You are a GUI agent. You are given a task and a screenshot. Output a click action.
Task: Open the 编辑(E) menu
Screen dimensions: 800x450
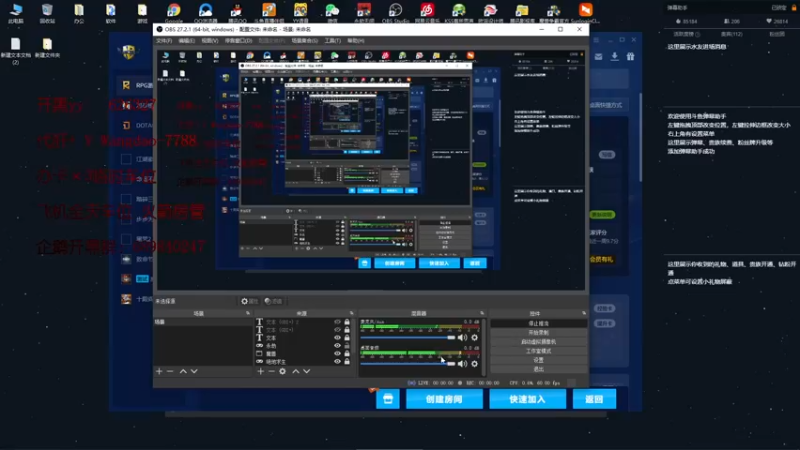click(186, 40)
